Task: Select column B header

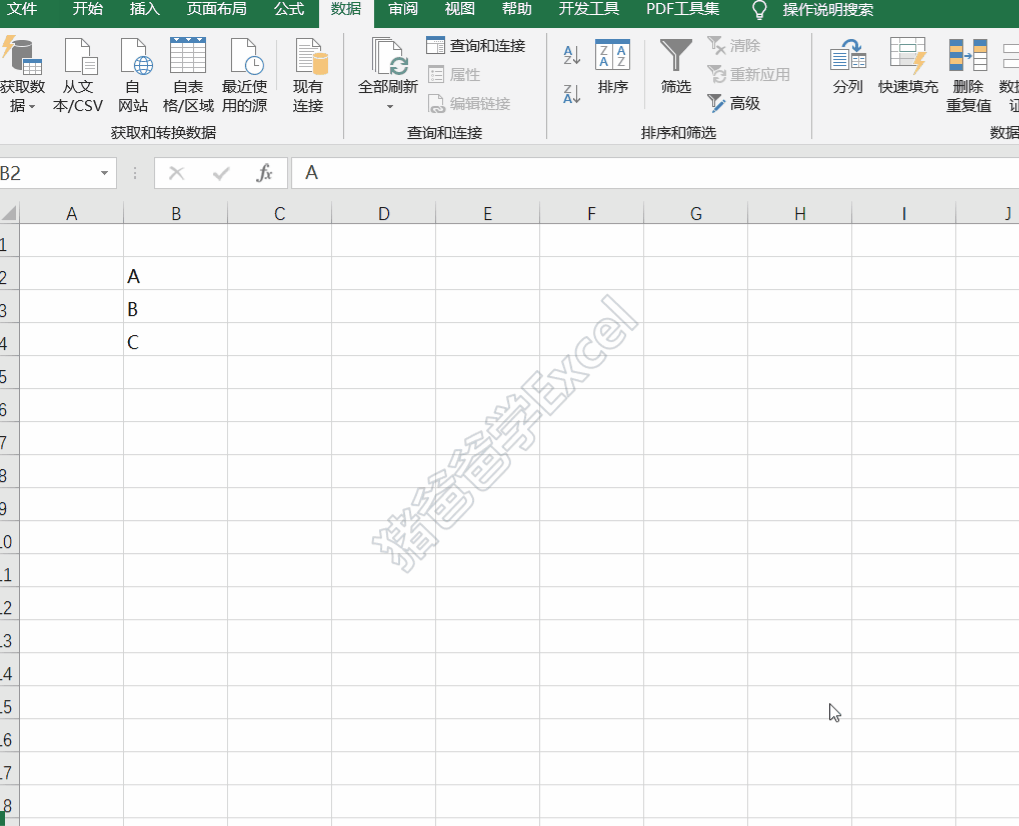Action: tap(175, 213)
